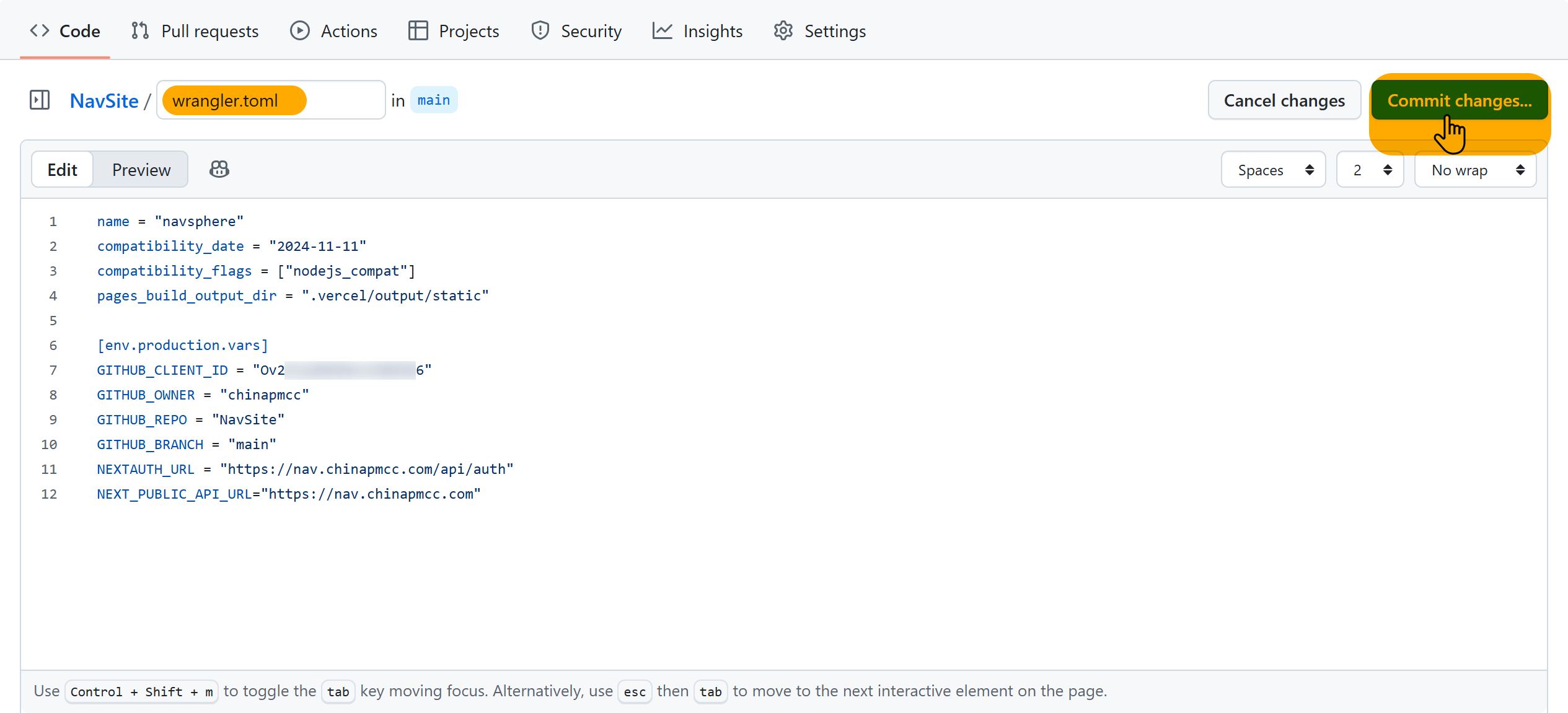Click the Actions play-circle icon

[x=300, y=31]
